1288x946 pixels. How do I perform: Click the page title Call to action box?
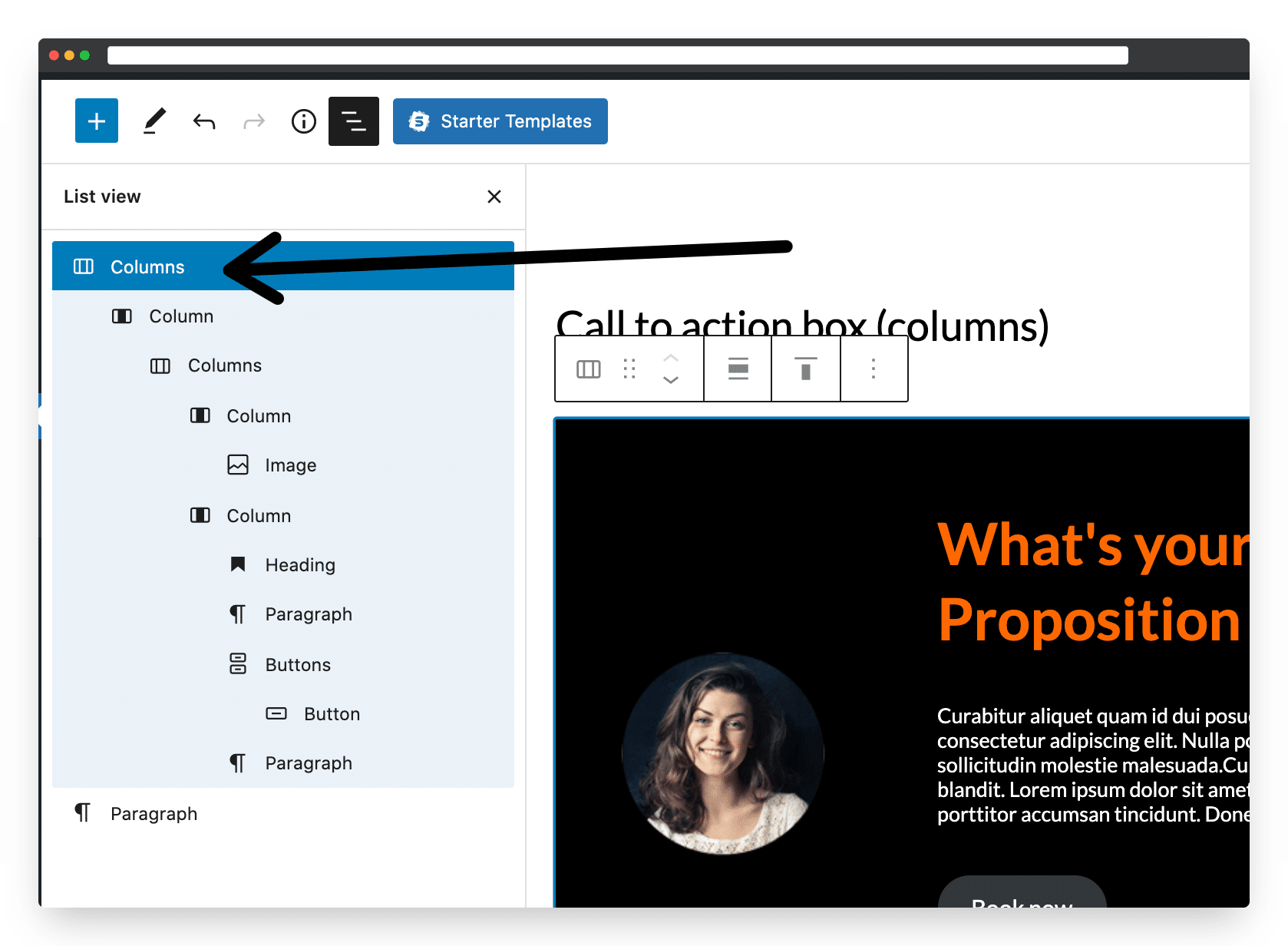(x=802, y=326)
